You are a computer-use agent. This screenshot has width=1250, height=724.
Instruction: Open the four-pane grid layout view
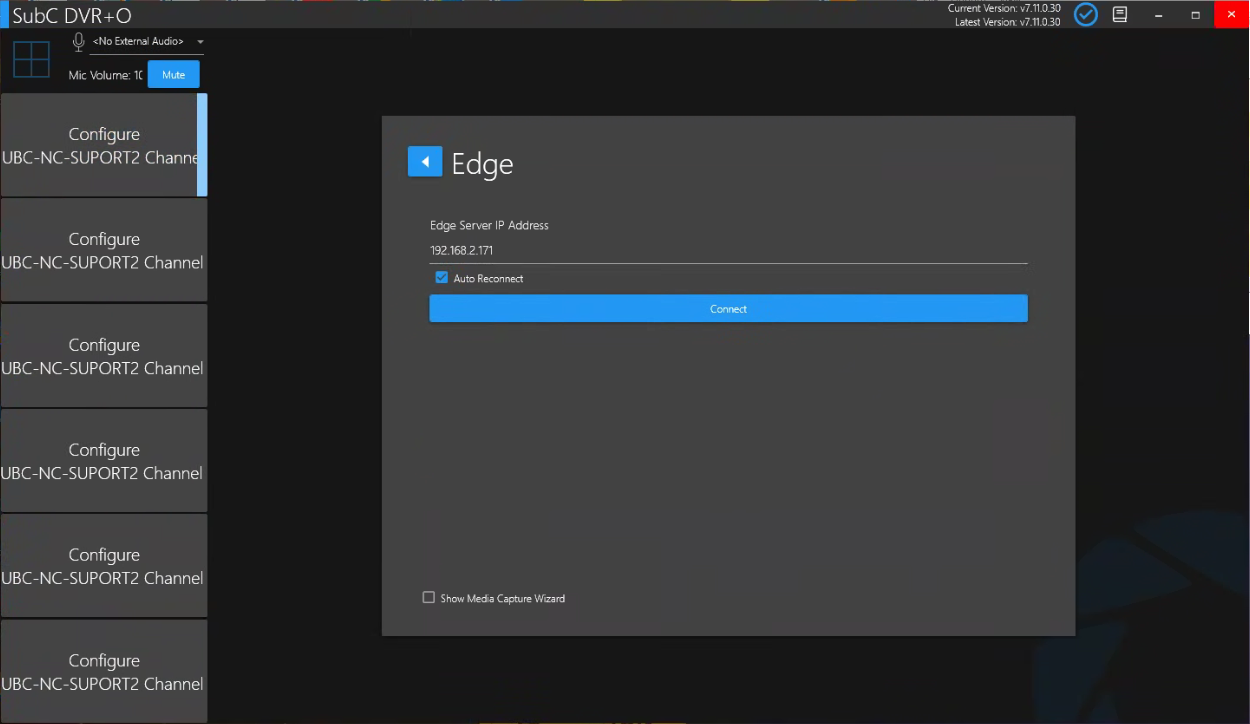[31, 59]
